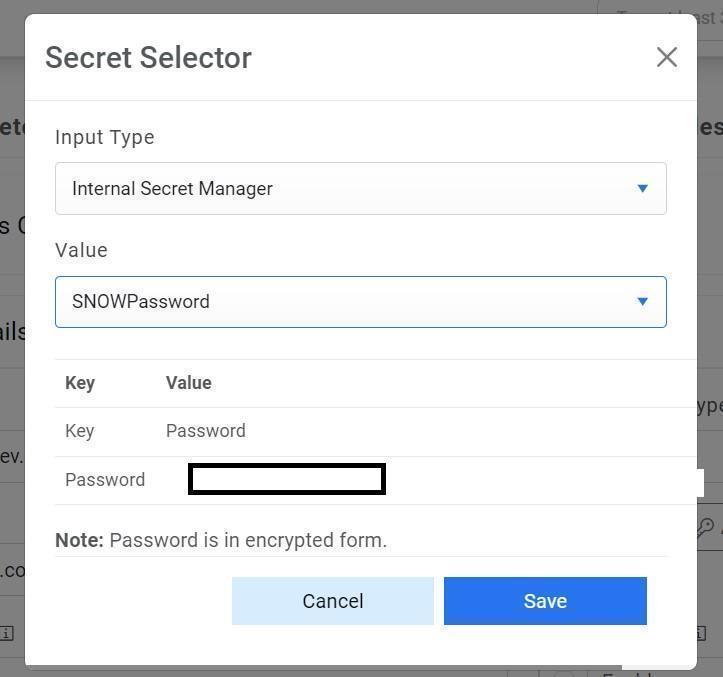
Task: Close the Secret Selector dialog
Action: point(667,57)
